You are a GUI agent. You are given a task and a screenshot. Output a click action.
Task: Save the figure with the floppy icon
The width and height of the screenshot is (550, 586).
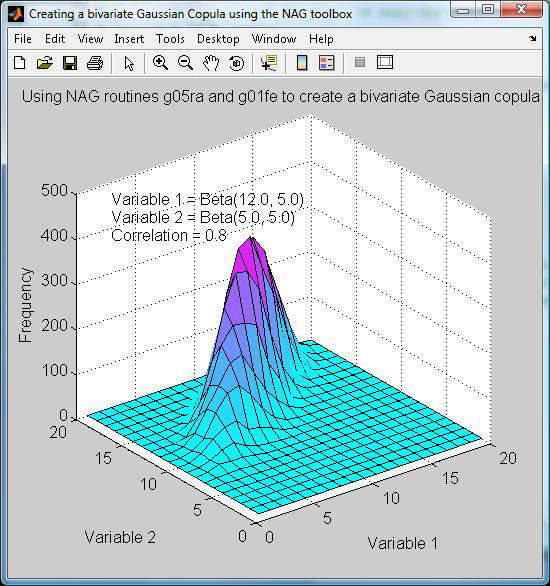point(70,63)
